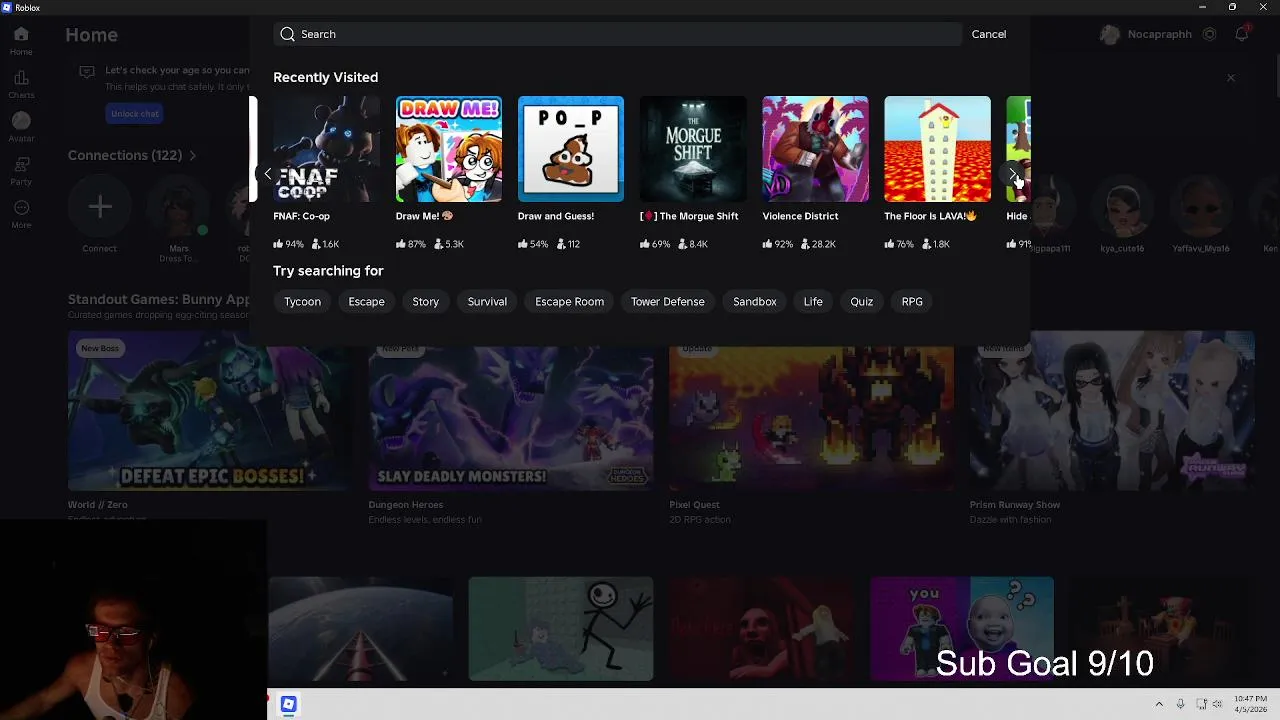Image resolution: width=1280 pixels, height=720 pixels.
Task: Select the Story search suggestion
Action: (x=426, y=301)
